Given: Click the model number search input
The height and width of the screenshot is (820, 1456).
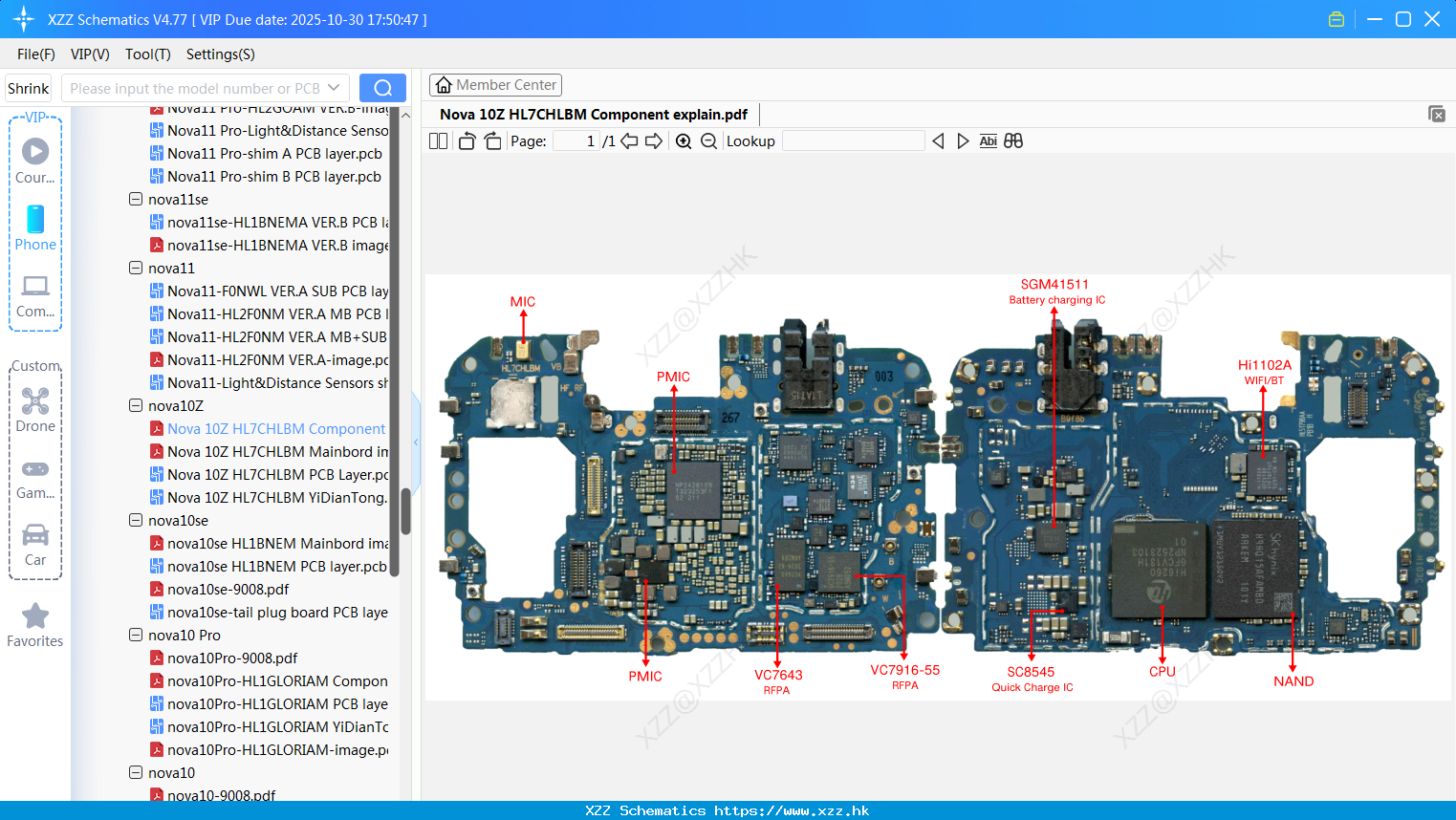Looking at the screenshot, I should [195, 88].
